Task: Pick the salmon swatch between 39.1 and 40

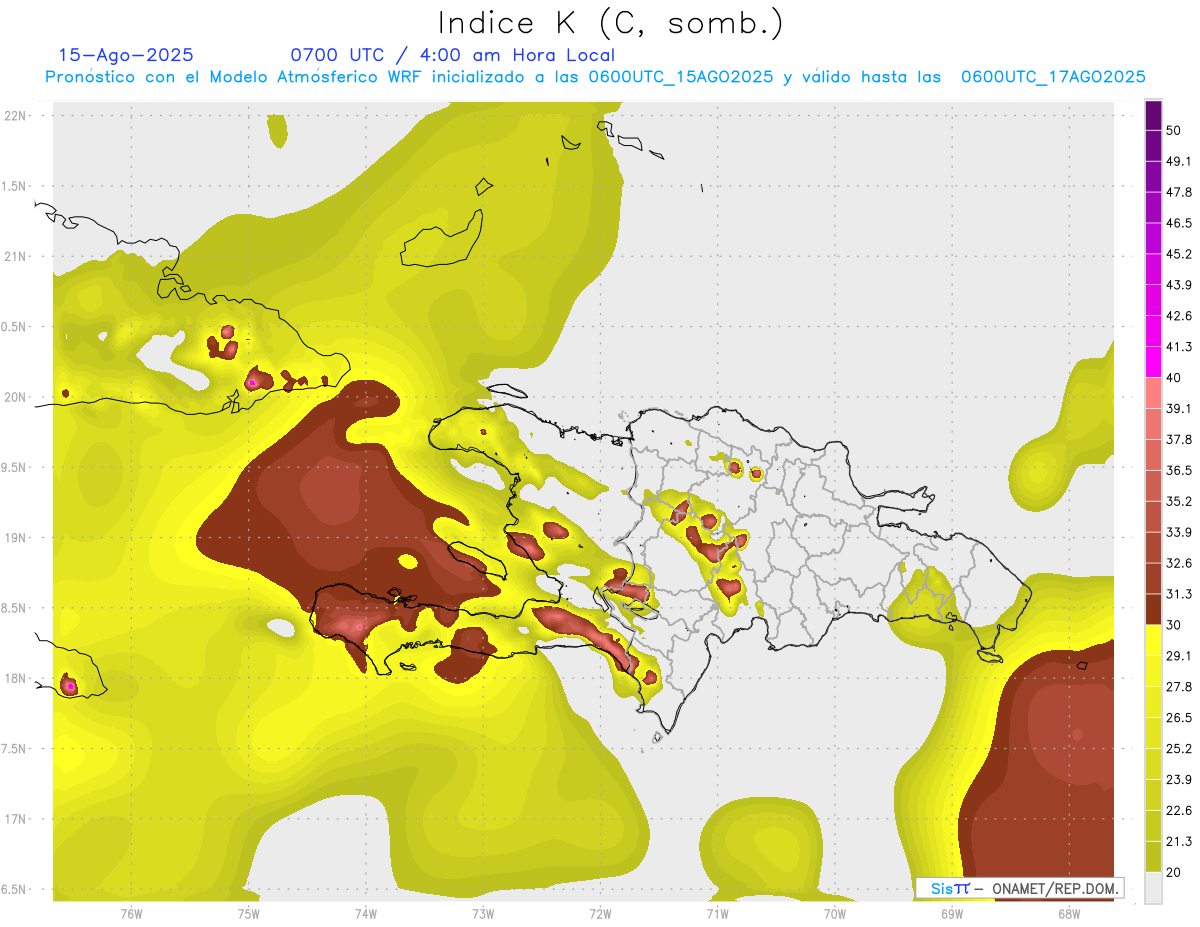Action: (x=1153, y=393)
